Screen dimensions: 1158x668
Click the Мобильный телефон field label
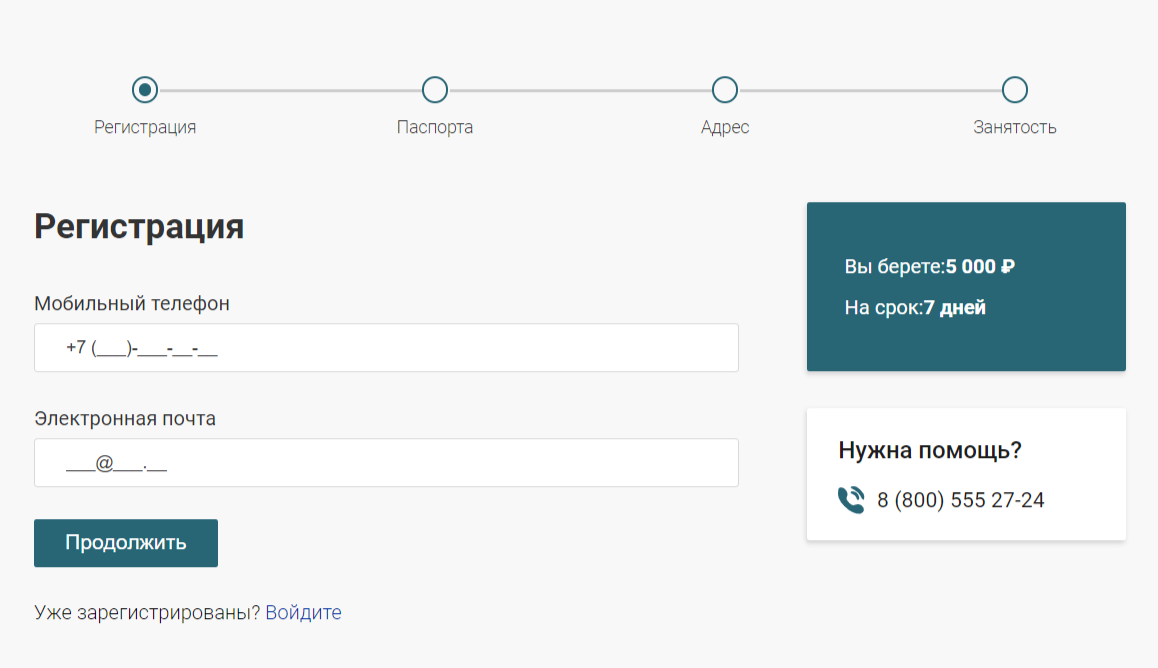tap(132, 303)
